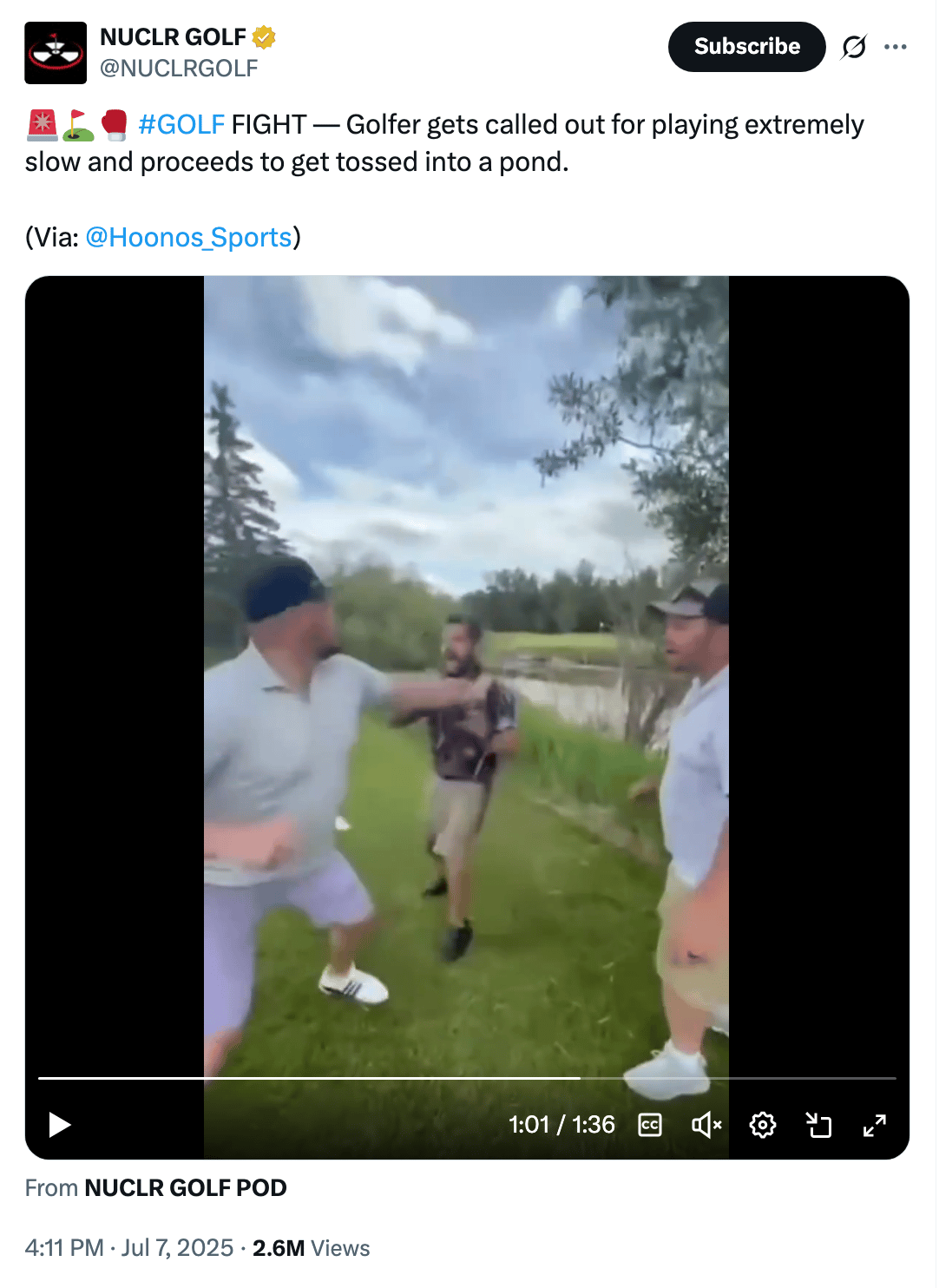Viewport: 939px width, 1288px height.
Task: Click the gold verified badge
Action: click(x=264, y=36)
